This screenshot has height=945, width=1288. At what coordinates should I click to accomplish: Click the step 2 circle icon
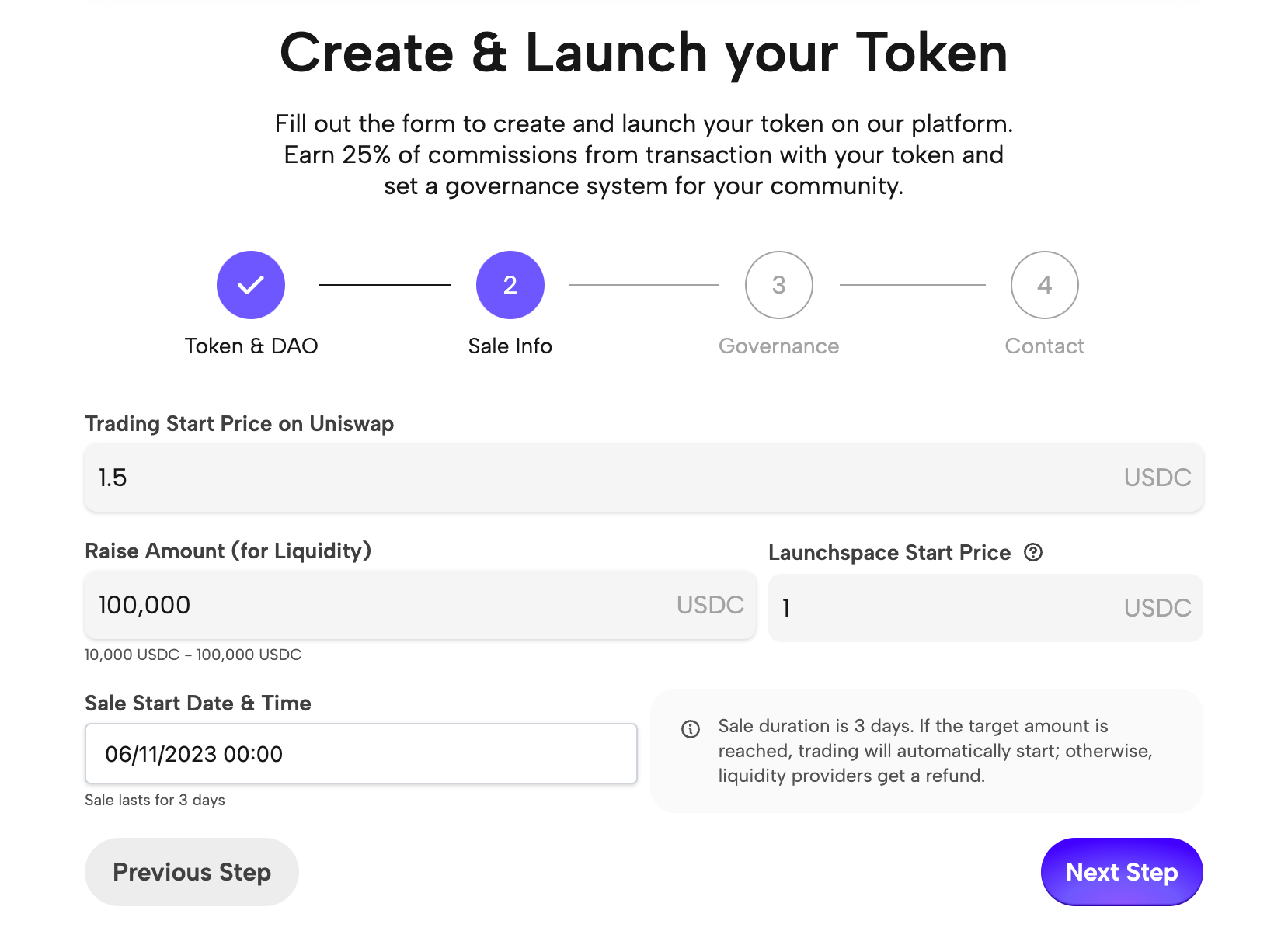coord(510,285)
